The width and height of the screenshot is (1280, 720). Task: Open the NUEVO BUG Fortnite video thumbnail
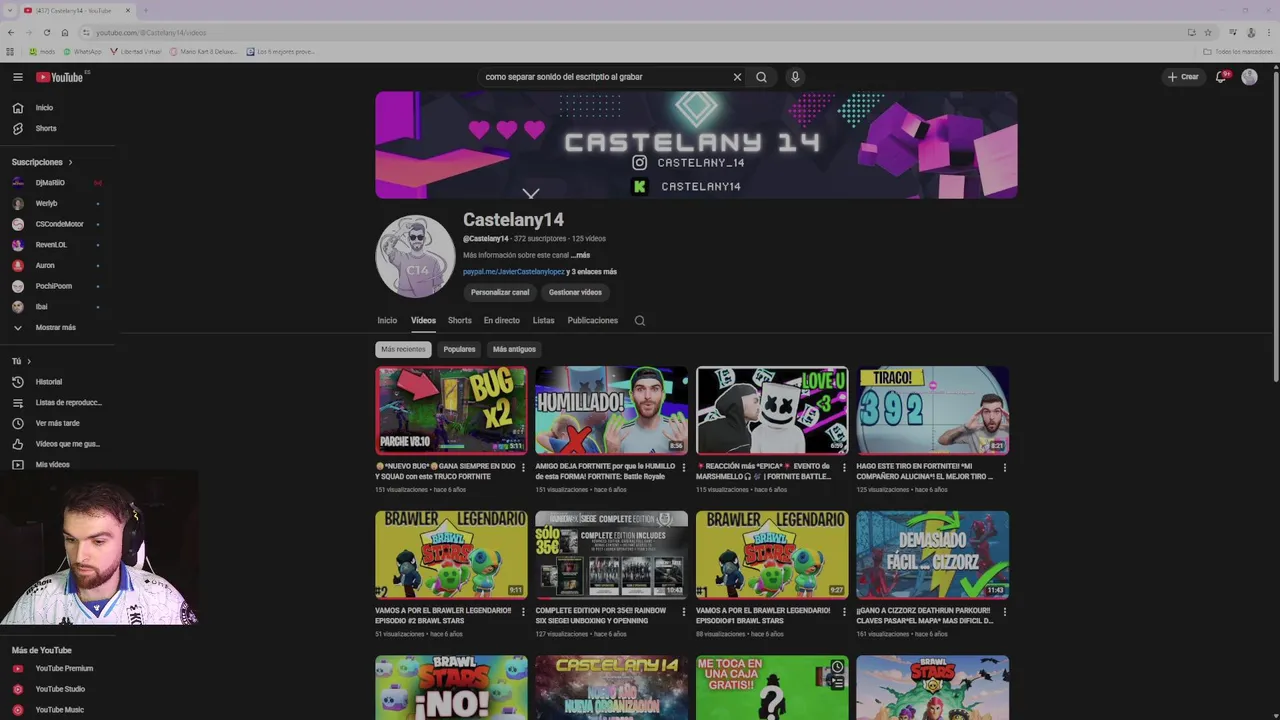(451, 410)
